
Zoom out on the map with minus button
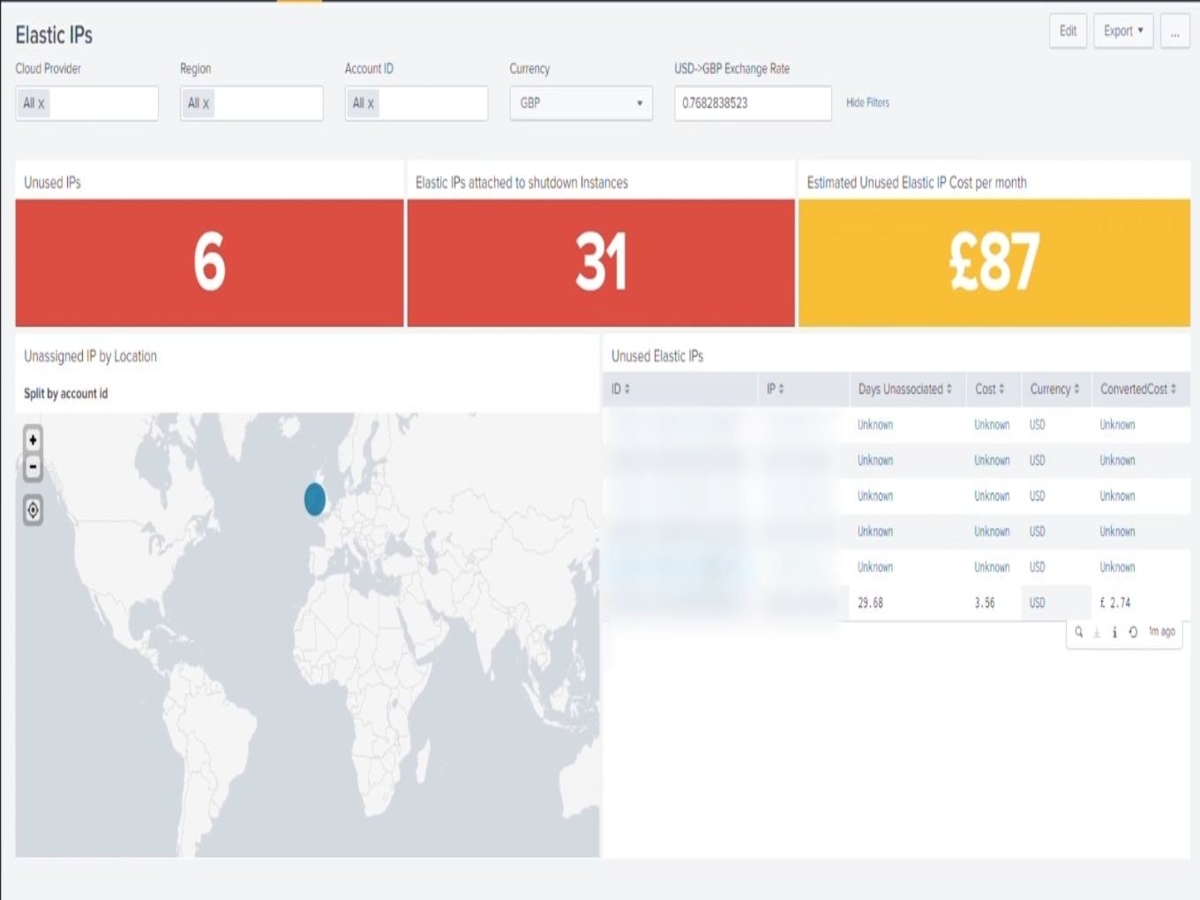tap(33, 466)
